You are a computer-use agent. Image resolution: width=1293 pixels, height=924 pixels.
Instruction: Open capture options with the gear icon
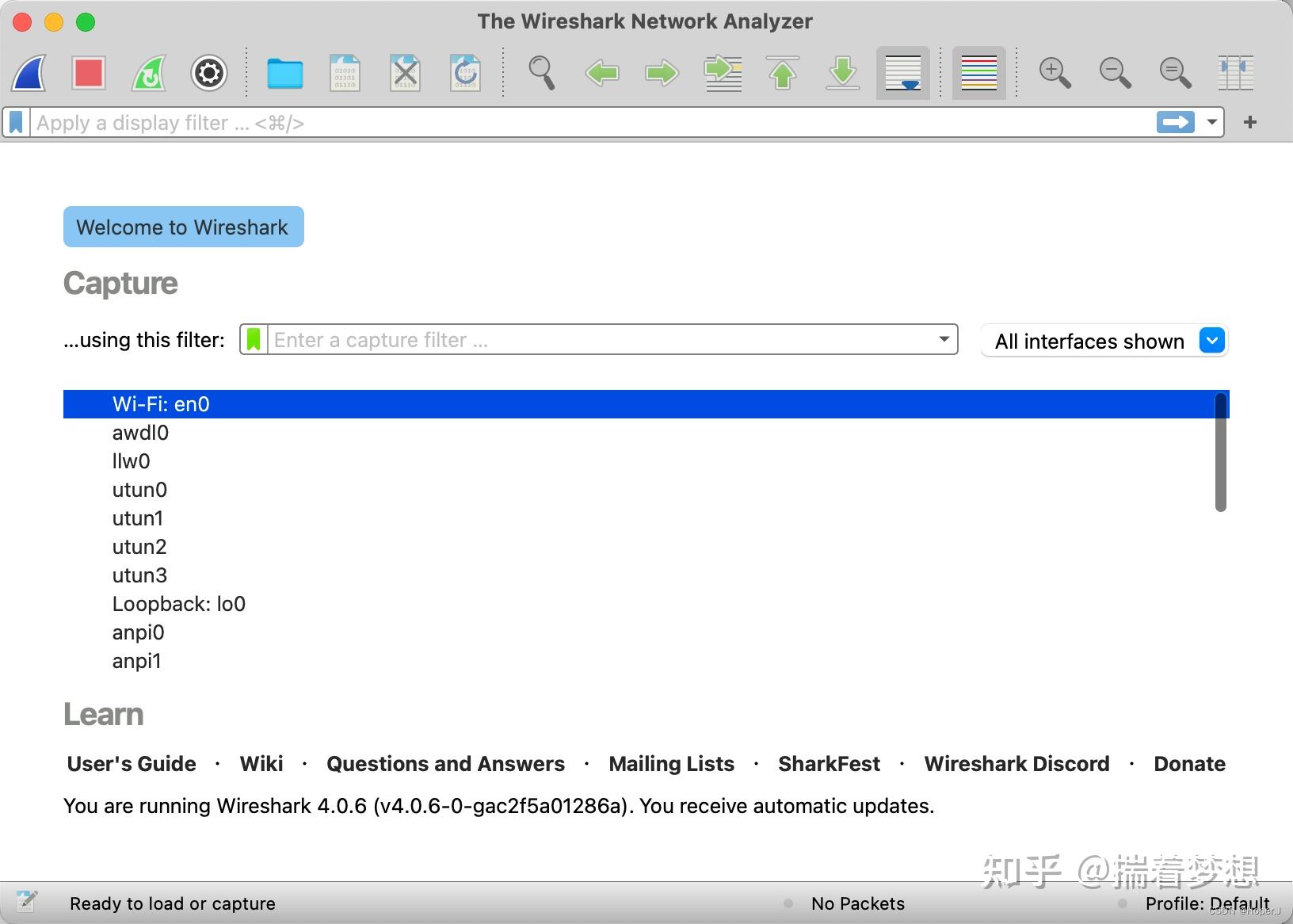click(208, 73)
